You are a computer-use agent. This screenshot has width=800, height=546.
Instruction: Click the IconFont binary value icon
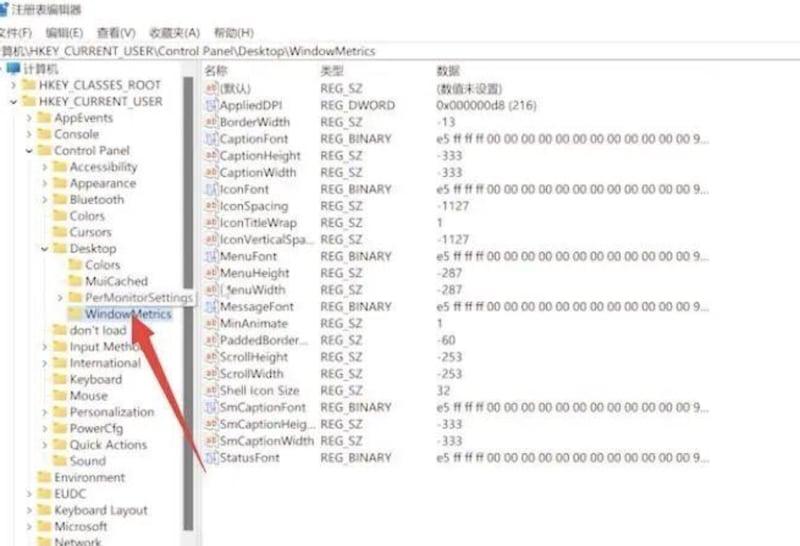tap(211, 189)
